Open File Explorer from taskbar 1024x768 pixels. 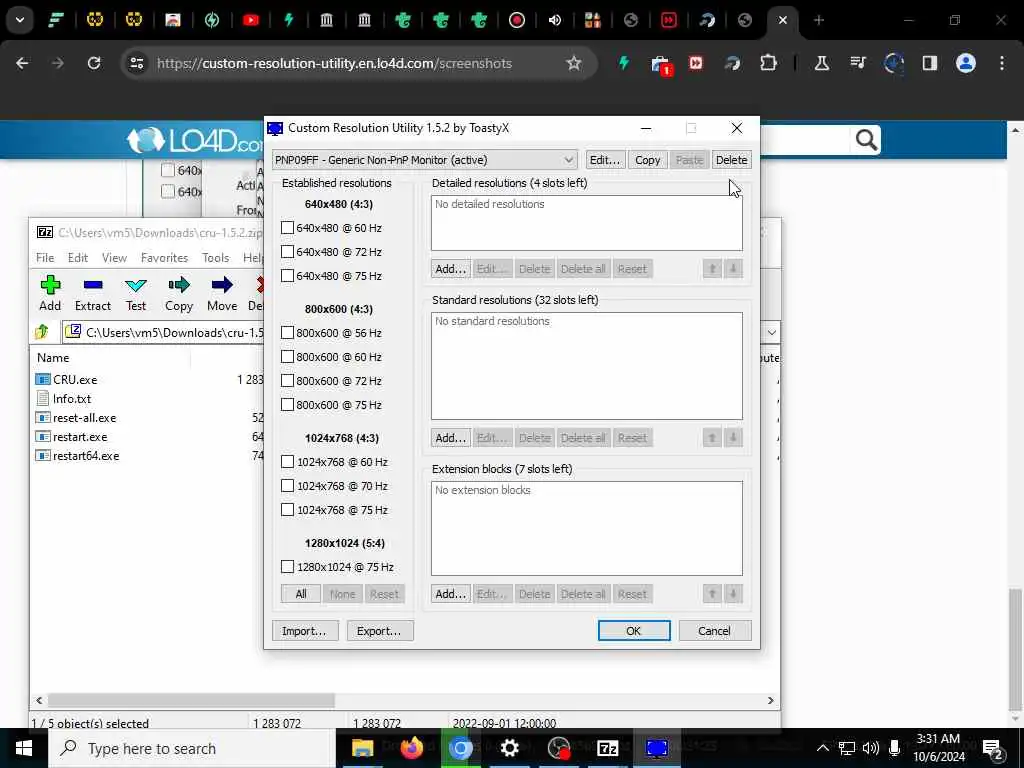click(362, 748)
